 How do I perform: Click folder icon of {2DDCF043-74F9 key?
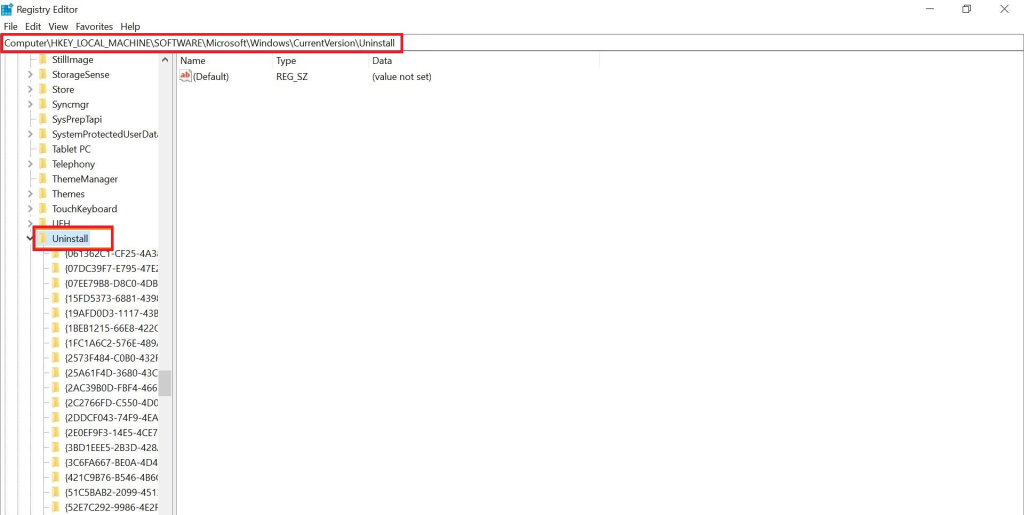coord(56,417)
